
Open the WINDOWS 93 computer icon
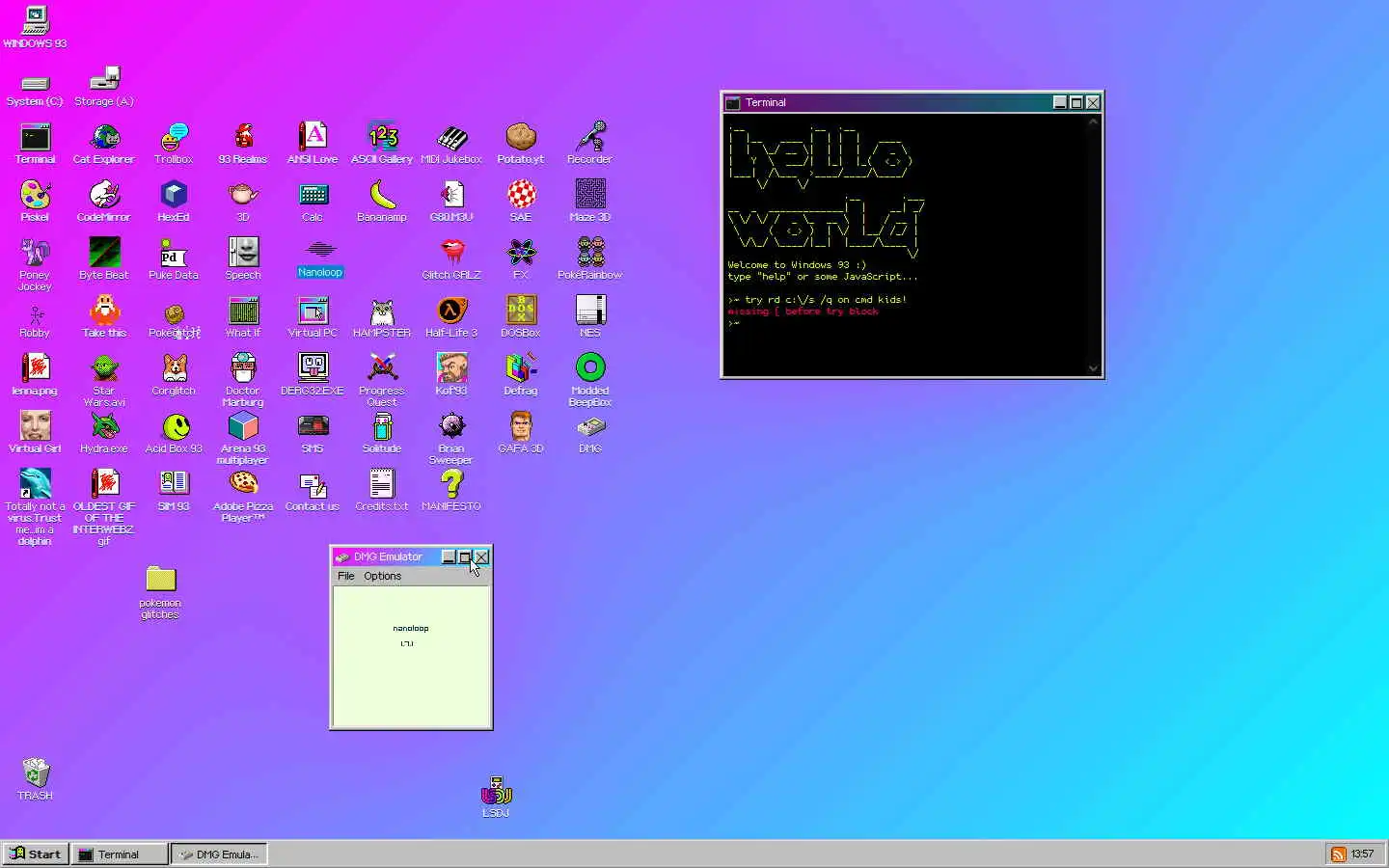pyautogui.click(x=35, y=27)
